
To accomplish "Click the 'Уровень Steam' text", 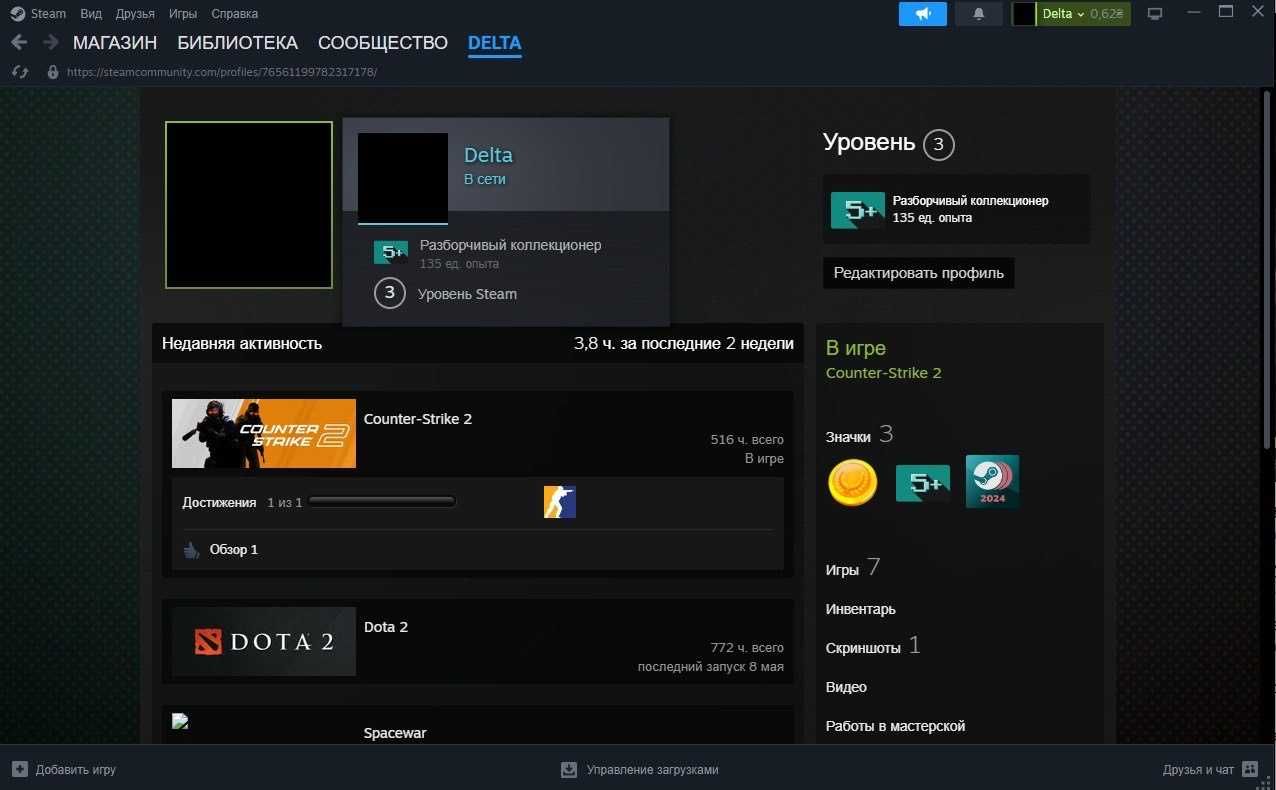I will 467,294.
